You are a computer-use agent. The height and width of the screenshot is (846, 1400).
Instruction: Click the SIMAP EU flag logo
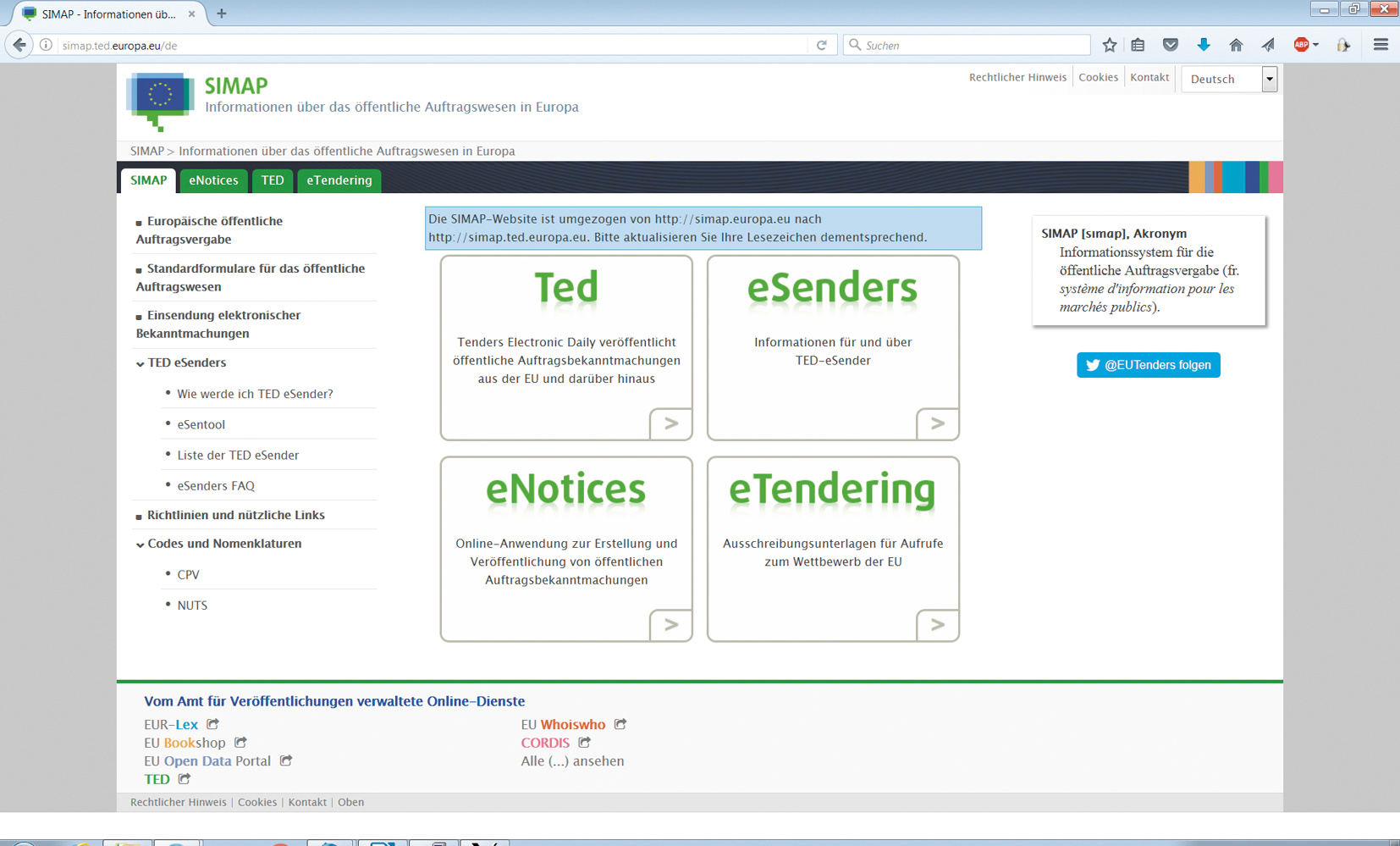[160, 102]
